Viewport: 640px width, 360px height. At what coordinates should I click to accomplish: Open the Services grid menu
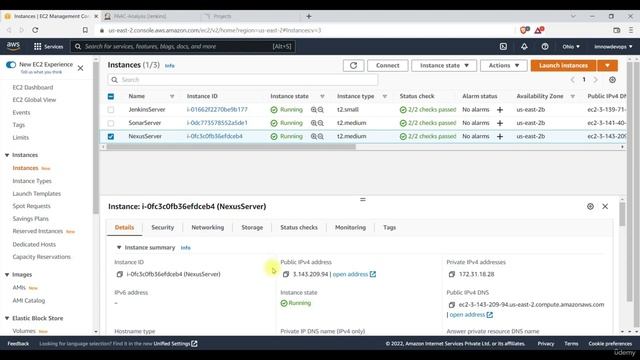click(x=48, y=47)
